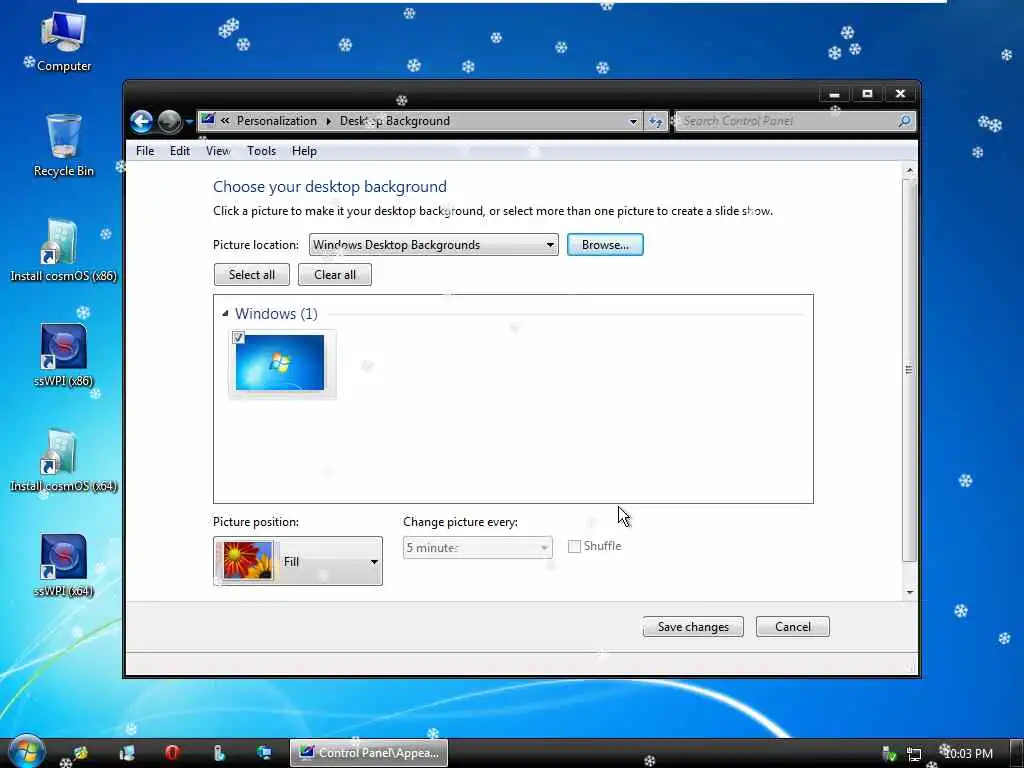Click the Windows (1) group heading
The image size is (1024, 768).
tap(276, 313)
